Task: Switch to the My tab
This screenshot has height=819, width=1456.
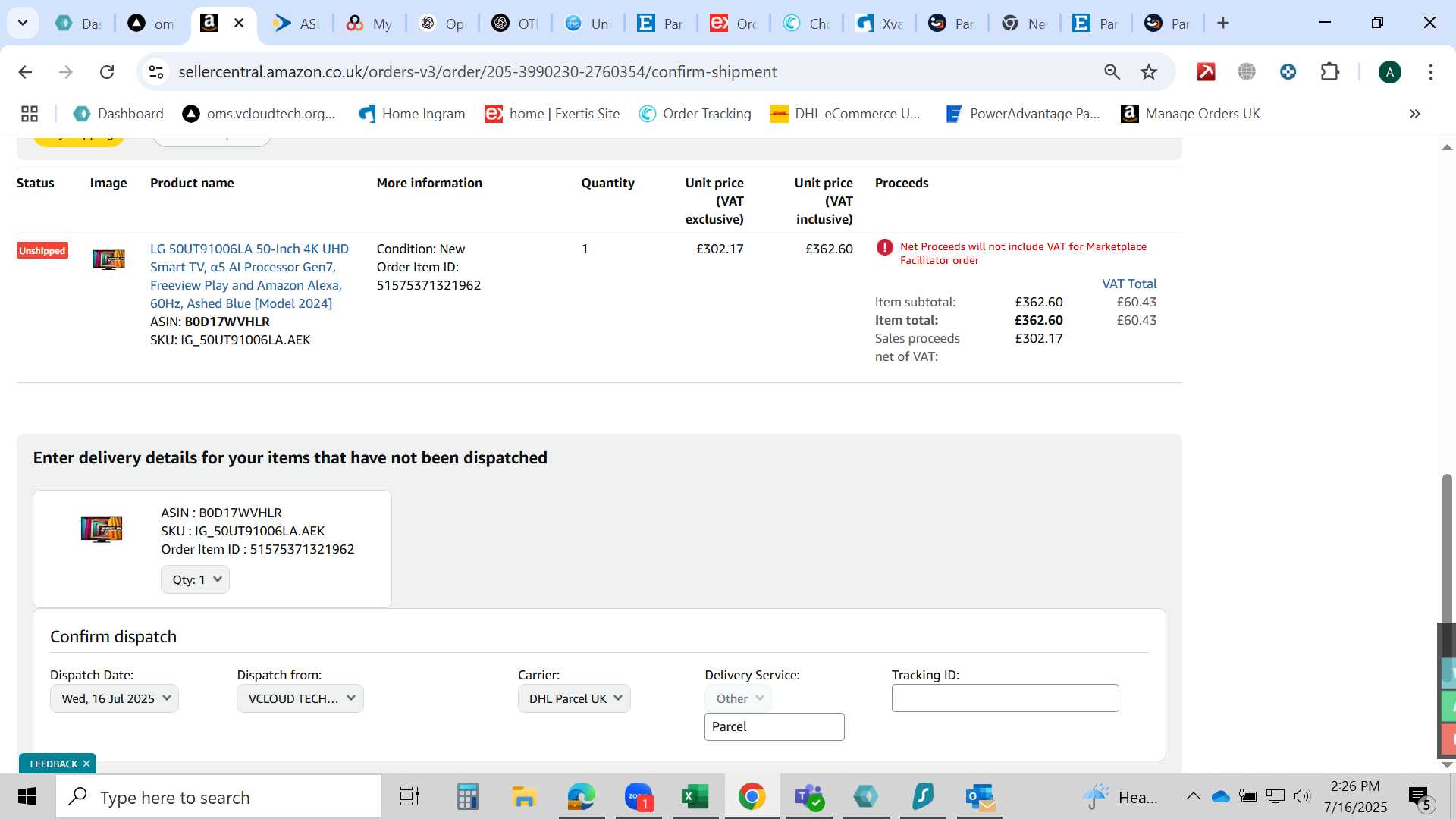Action: tap(369, 24)
